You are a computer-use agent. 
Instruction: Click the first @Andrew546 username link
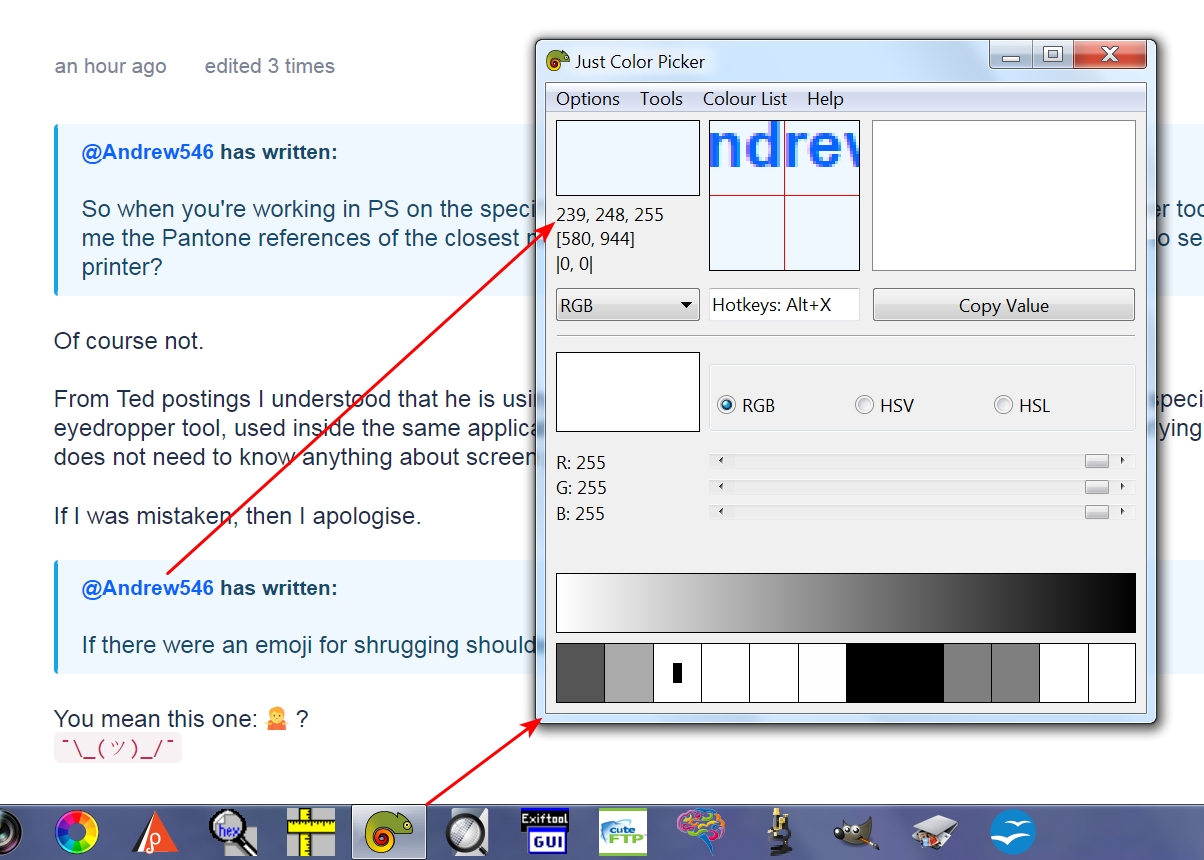(147, 152)
